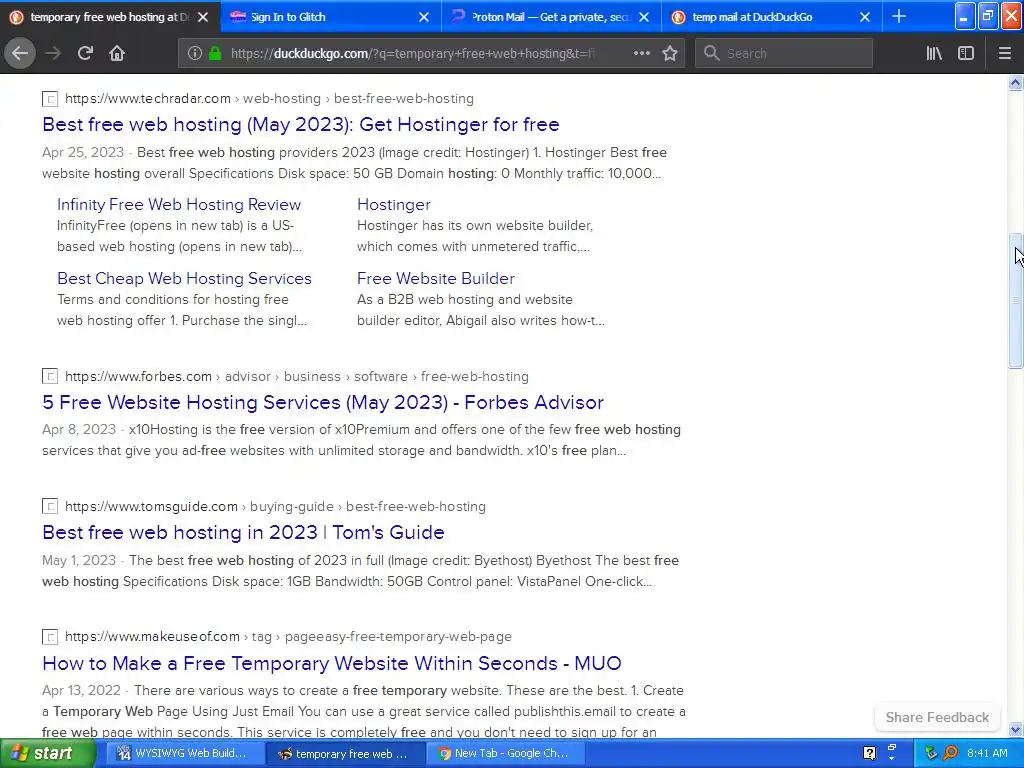Click the green padlock security icon
Screen dimensions: 1024x768
coord(215,53)
